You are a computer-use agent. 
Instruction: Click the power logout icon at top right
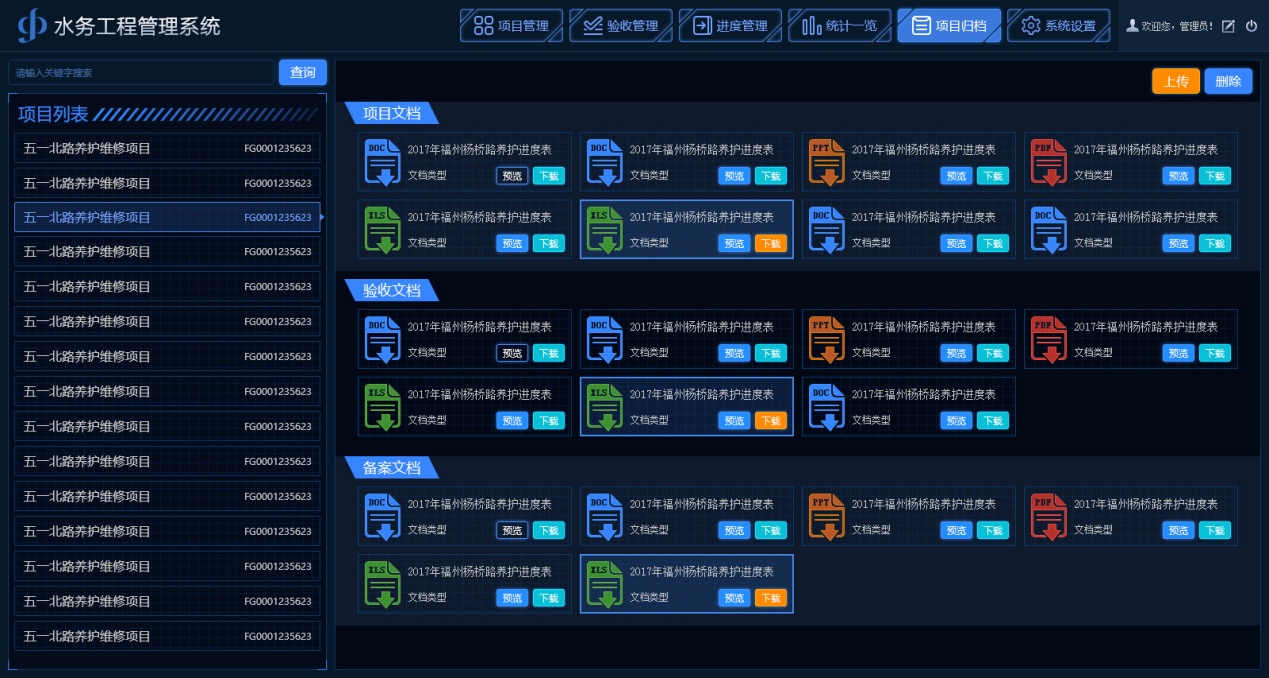pyautogui.click(x=1251, y=26)
